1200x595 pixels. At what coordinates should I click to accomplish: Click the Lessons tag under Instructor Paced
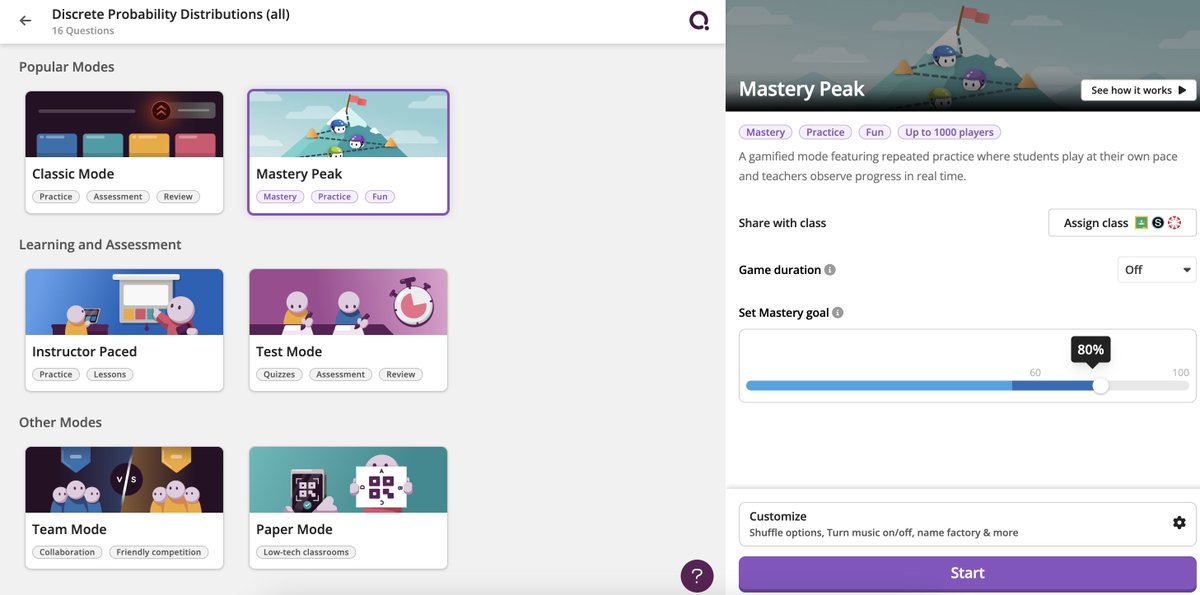(x=110, y=375)
